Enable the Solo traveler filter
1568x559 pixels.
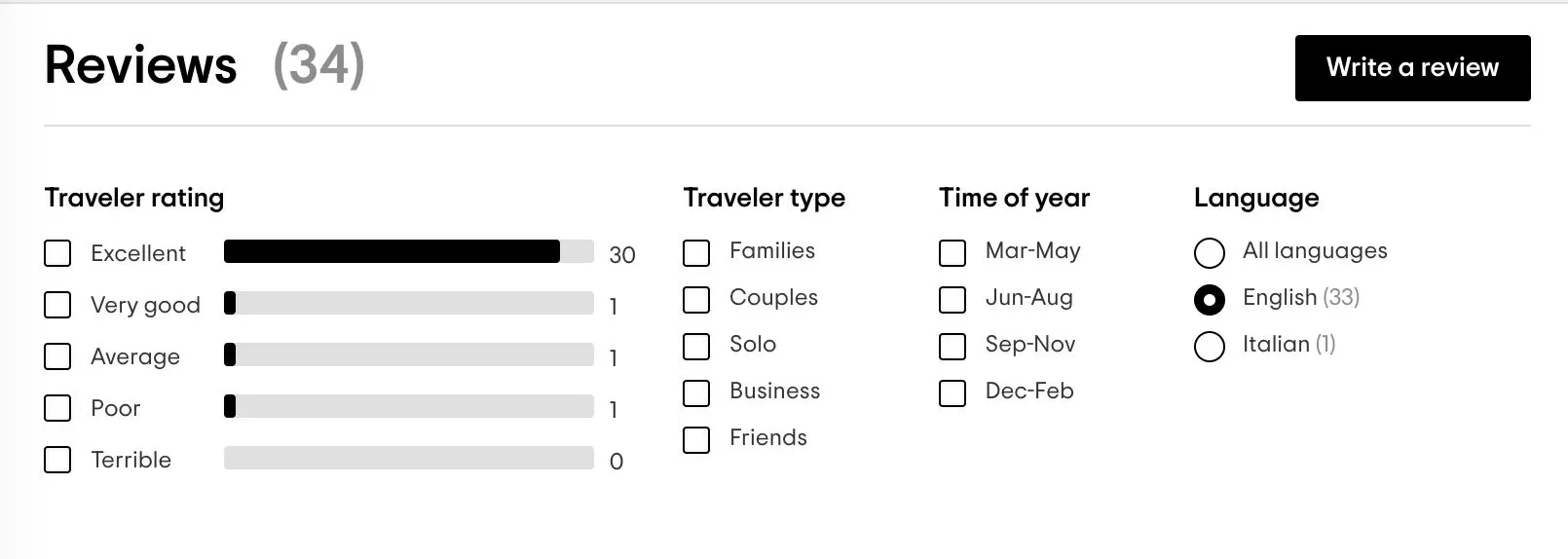[x=696, y=347]
